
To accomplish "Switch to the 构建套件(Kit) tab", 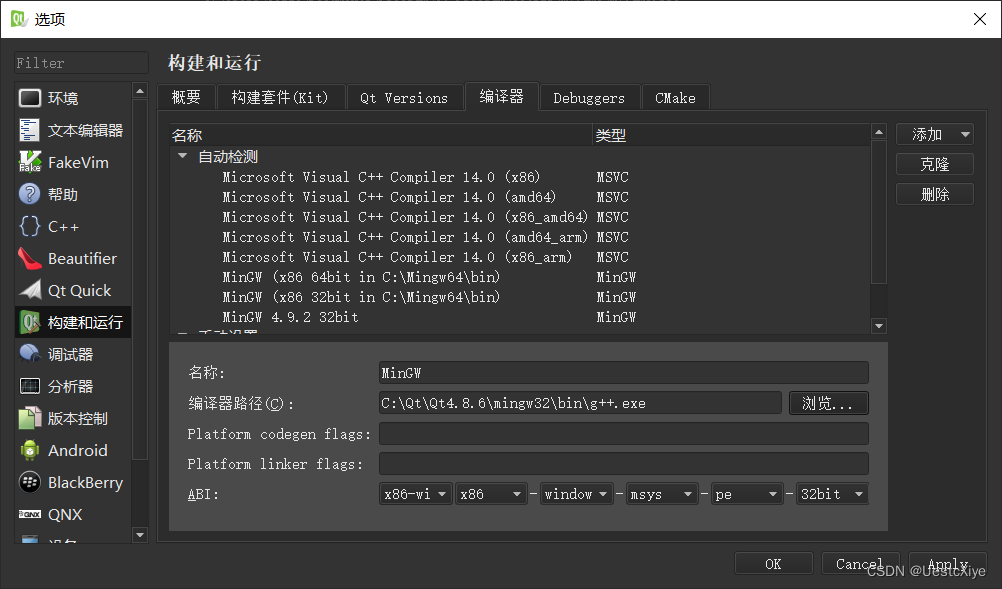I will pos(280,98).
